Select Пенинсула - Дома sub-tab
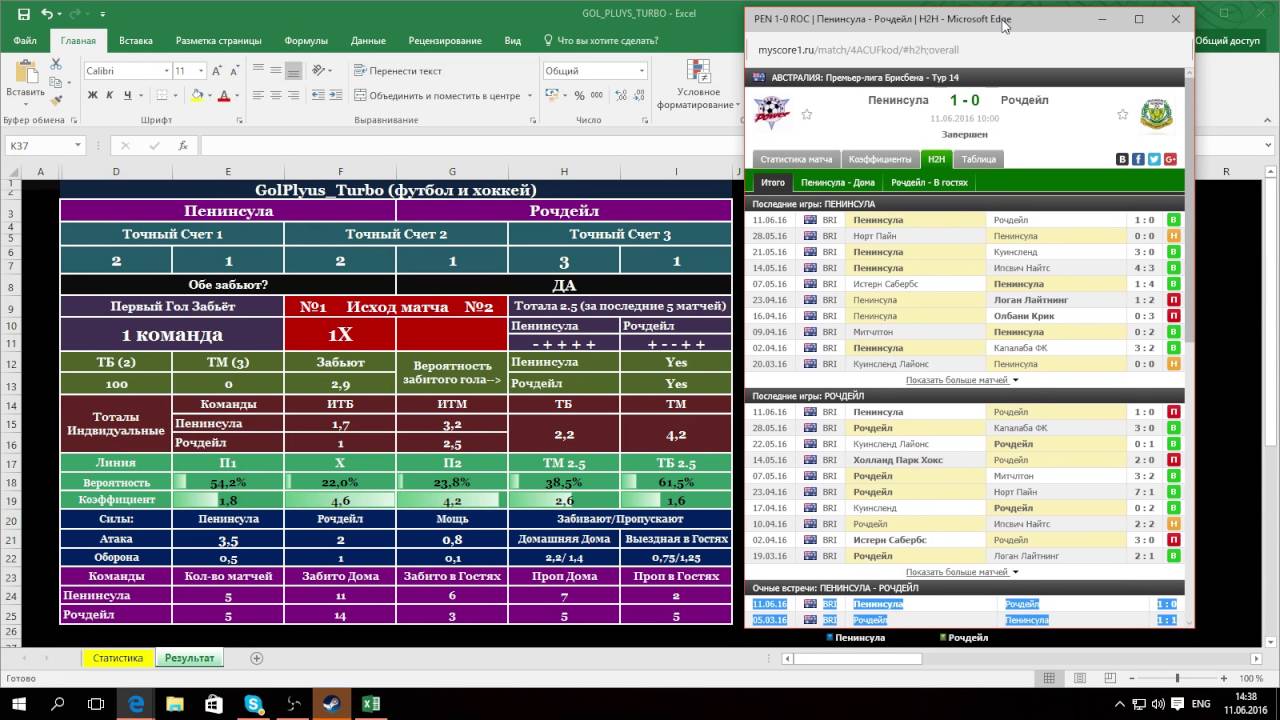The image size is (1280, 720). (838, 182)
